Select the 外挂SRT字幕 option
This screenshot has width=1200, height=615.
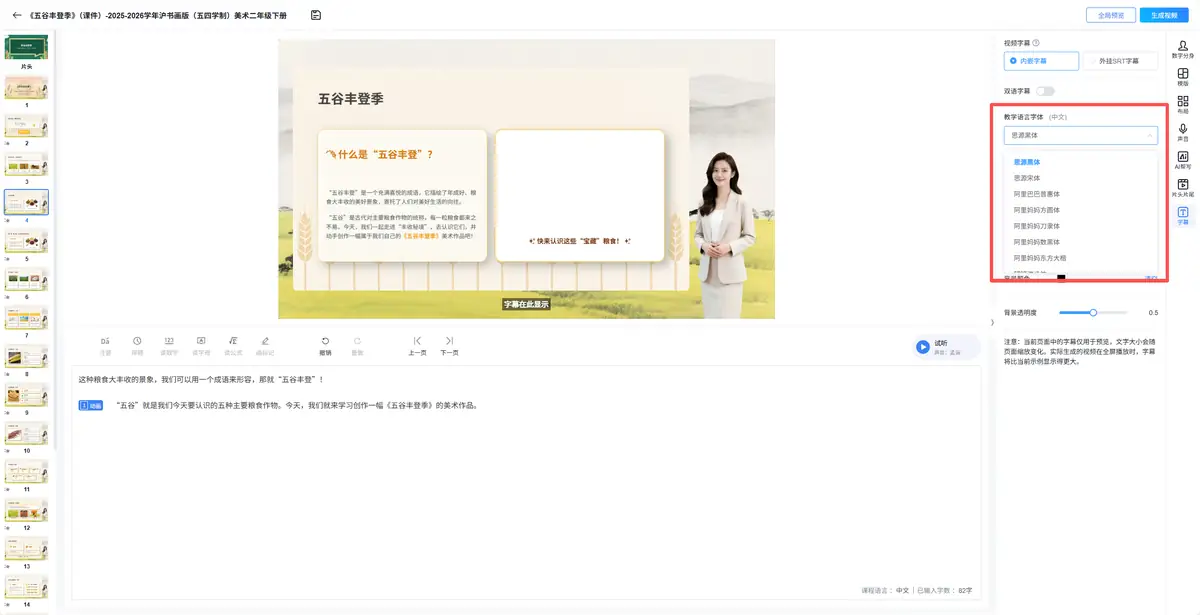point(1120,61)
